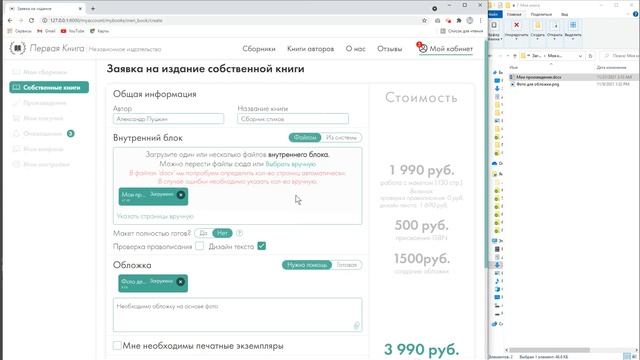The height and width of the screenshot is (360, 640).
Task: Click the Первая Книга logo icon
Action: 18,48
